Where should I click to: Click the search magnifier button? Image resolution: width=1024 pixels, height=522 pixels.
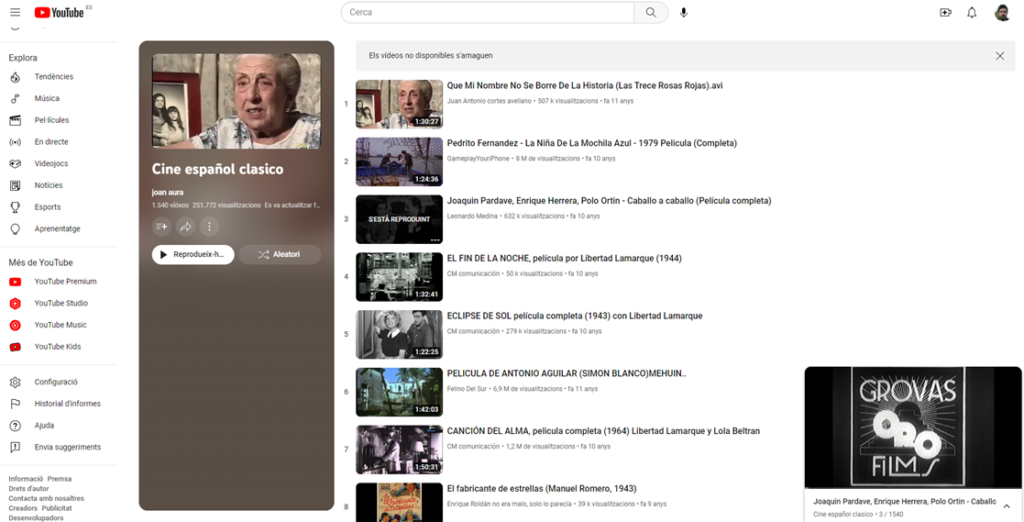tap(651, 12)
